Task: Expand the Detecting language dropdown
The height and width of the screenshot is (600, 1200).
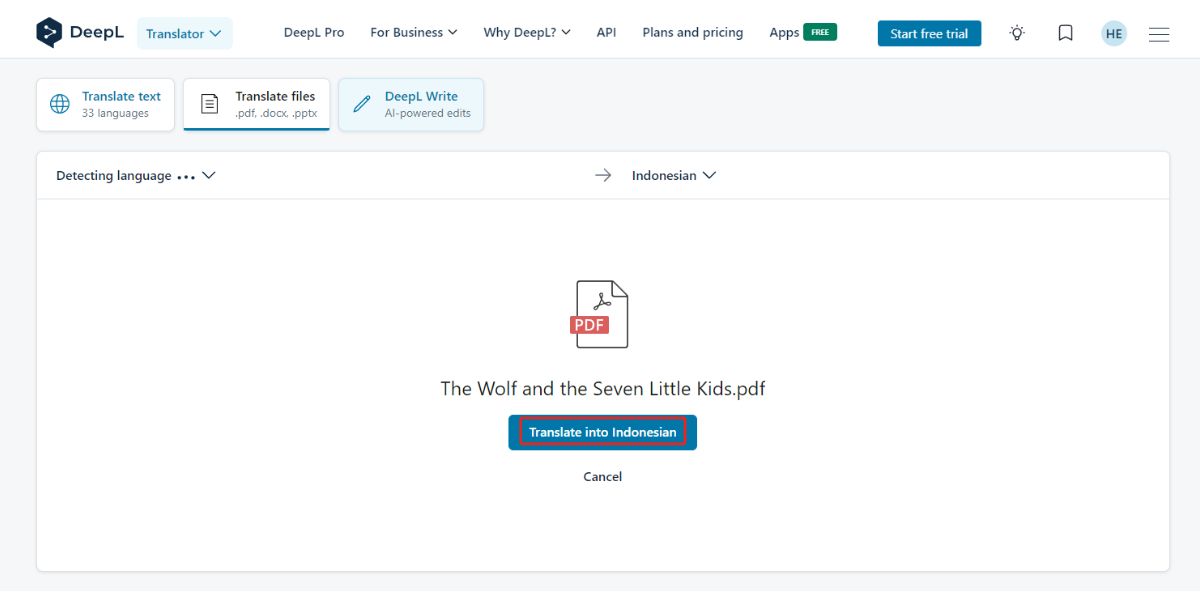Action: click(135, 175)
